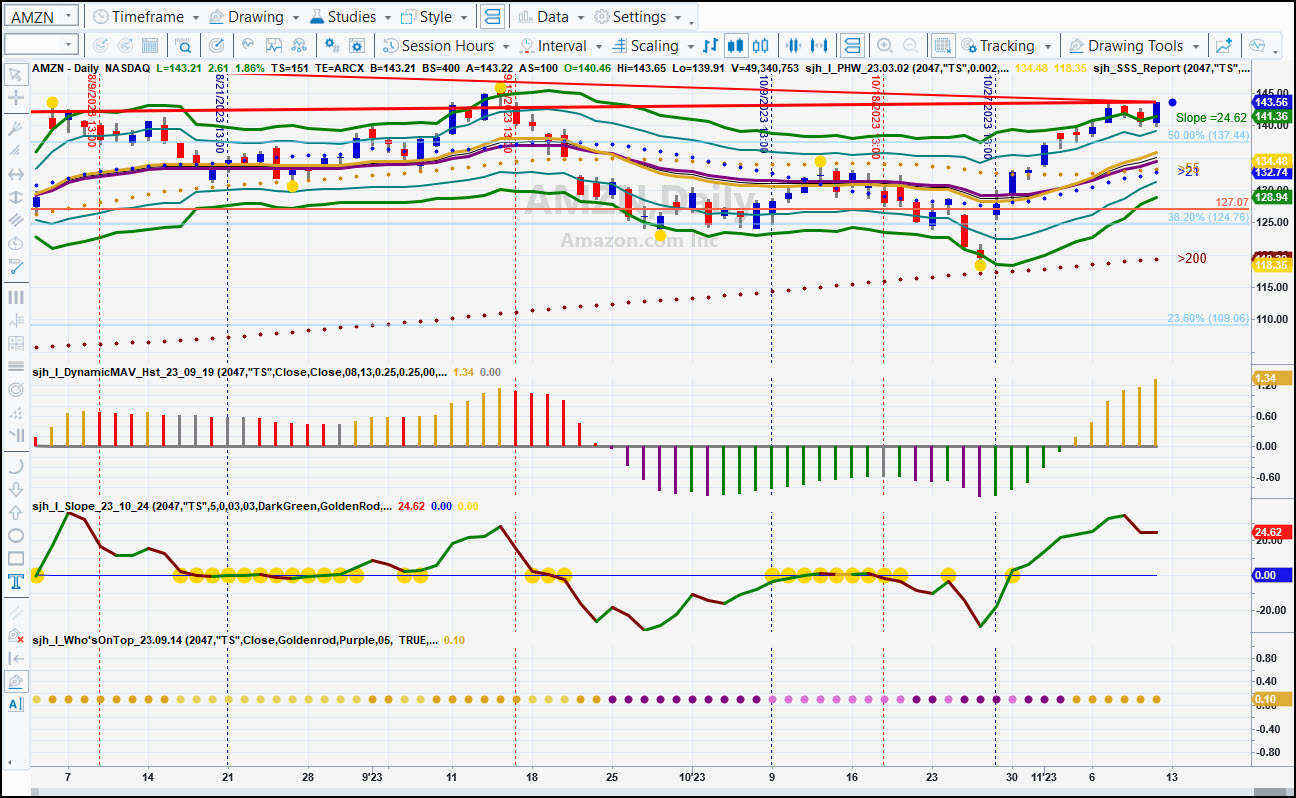This screenshot has width=1296, height=798.
Task: Click the delete drawing tool with red X
Action: click(x=16, y=635)
